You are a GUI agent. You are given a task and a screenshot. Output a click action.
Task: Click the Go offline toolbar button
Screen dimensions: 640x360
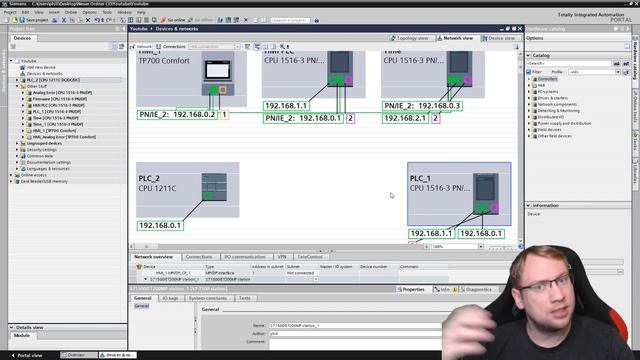tap(200, 20)
